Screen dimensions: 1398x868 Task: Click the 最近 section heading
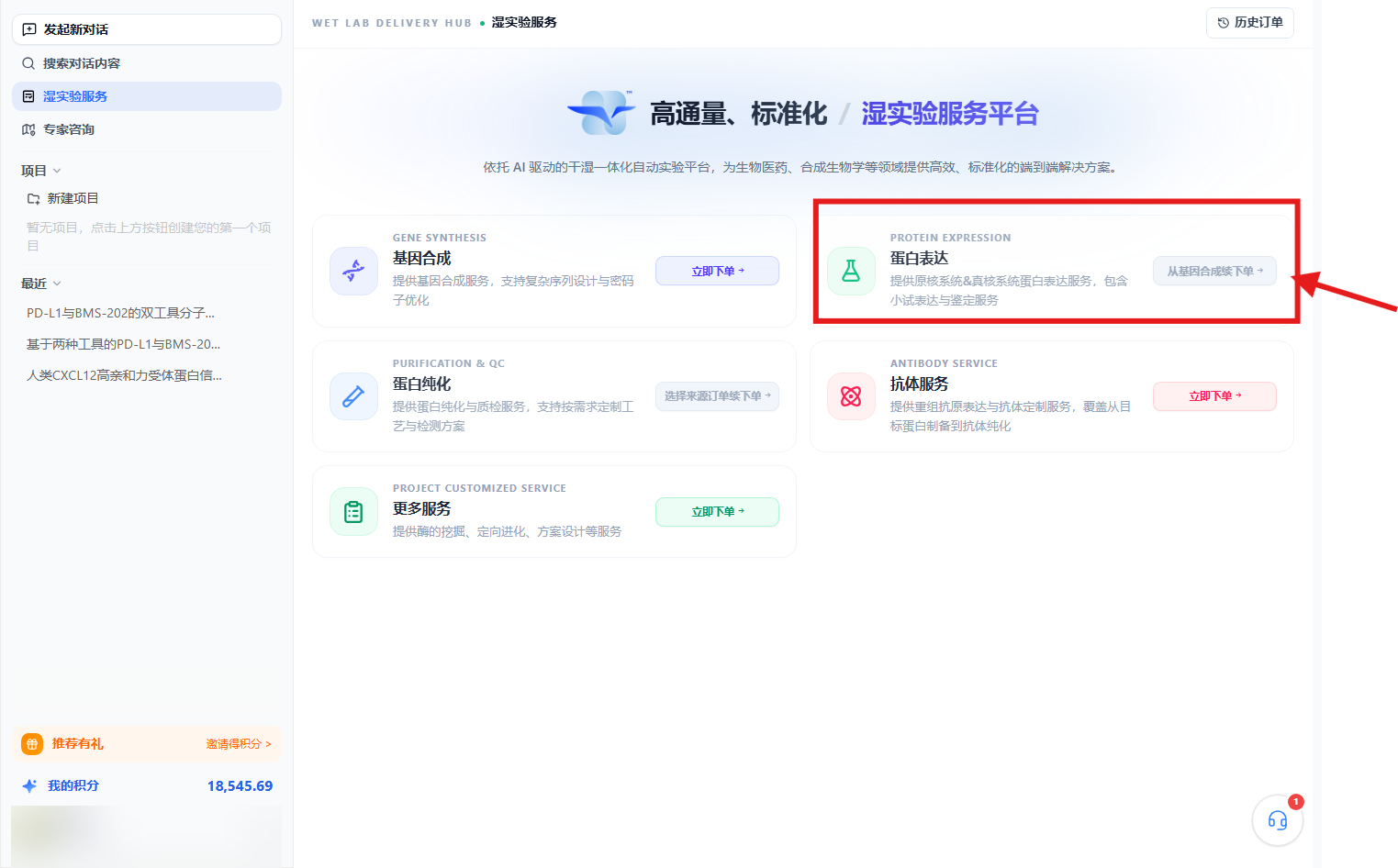tap(34, 284)
